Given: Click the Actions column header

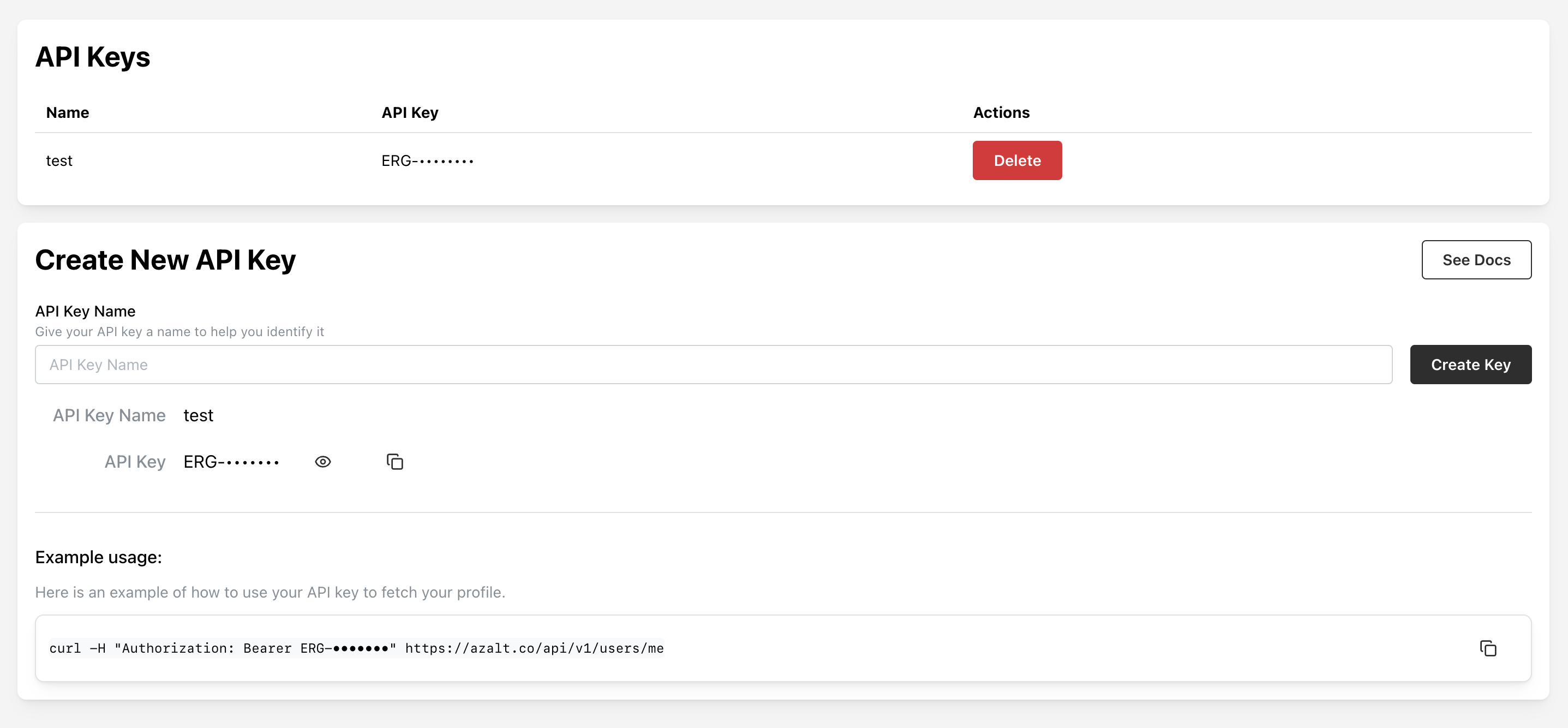Looking at the screenshot, I should (1001, 112).
